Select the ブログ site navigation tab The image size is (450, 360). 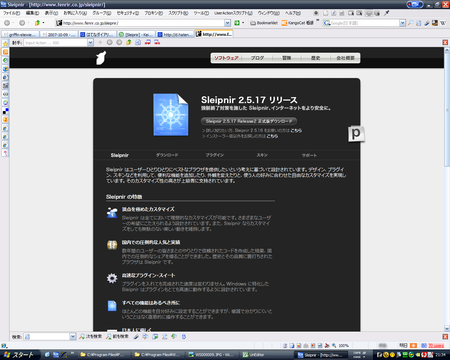point(257,58)
